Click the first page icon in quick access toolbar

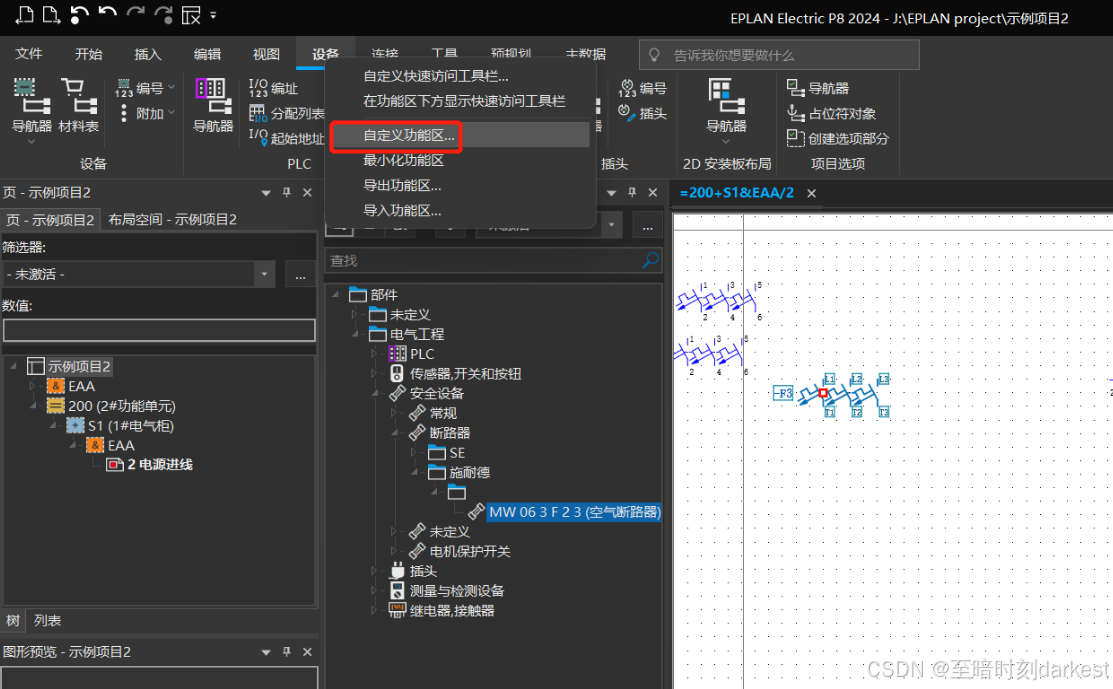24,15
